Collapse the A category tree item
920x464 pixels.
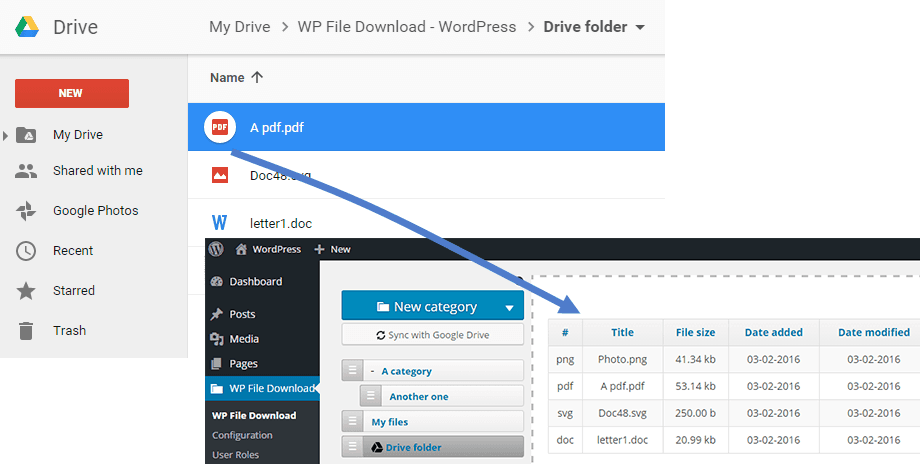(372, 371)
